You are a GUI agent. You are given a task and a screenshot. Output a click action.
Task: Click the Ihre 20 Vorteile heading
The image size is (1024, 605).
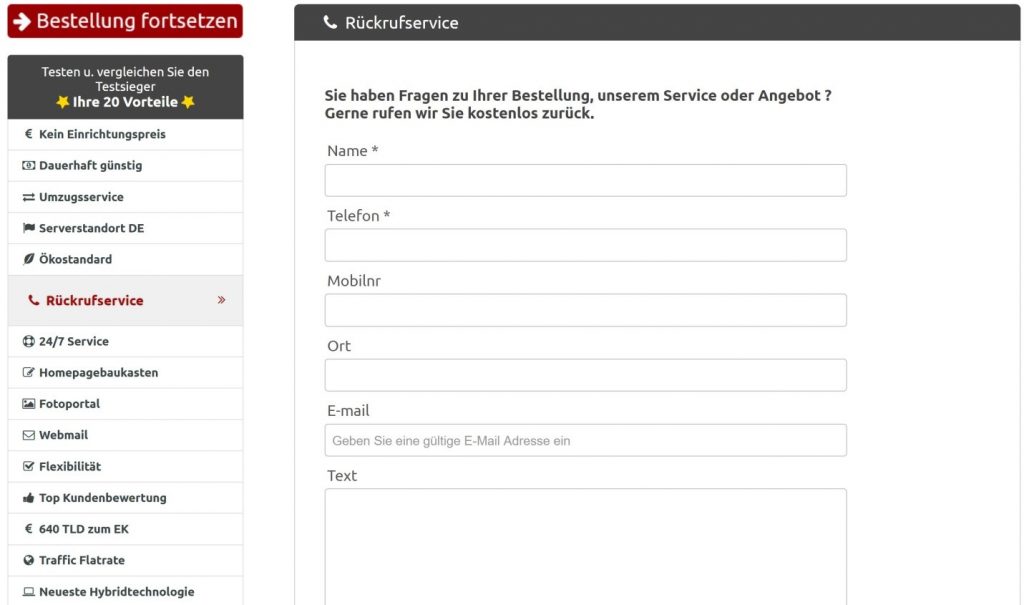(125, 102)
